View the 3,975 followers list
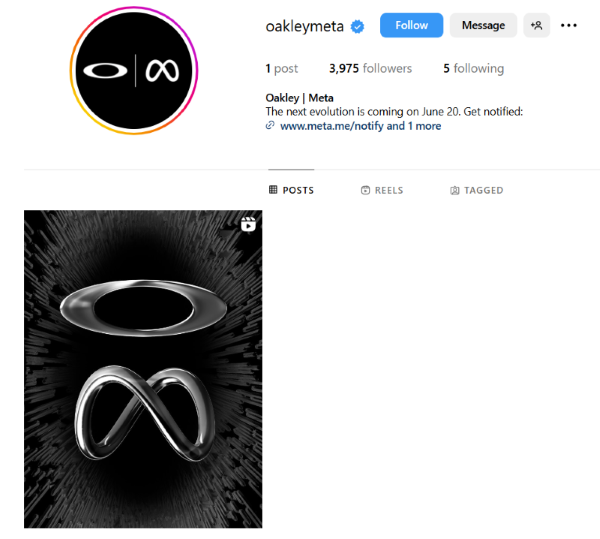Screen dimensions: 600x539 (370, 68)
